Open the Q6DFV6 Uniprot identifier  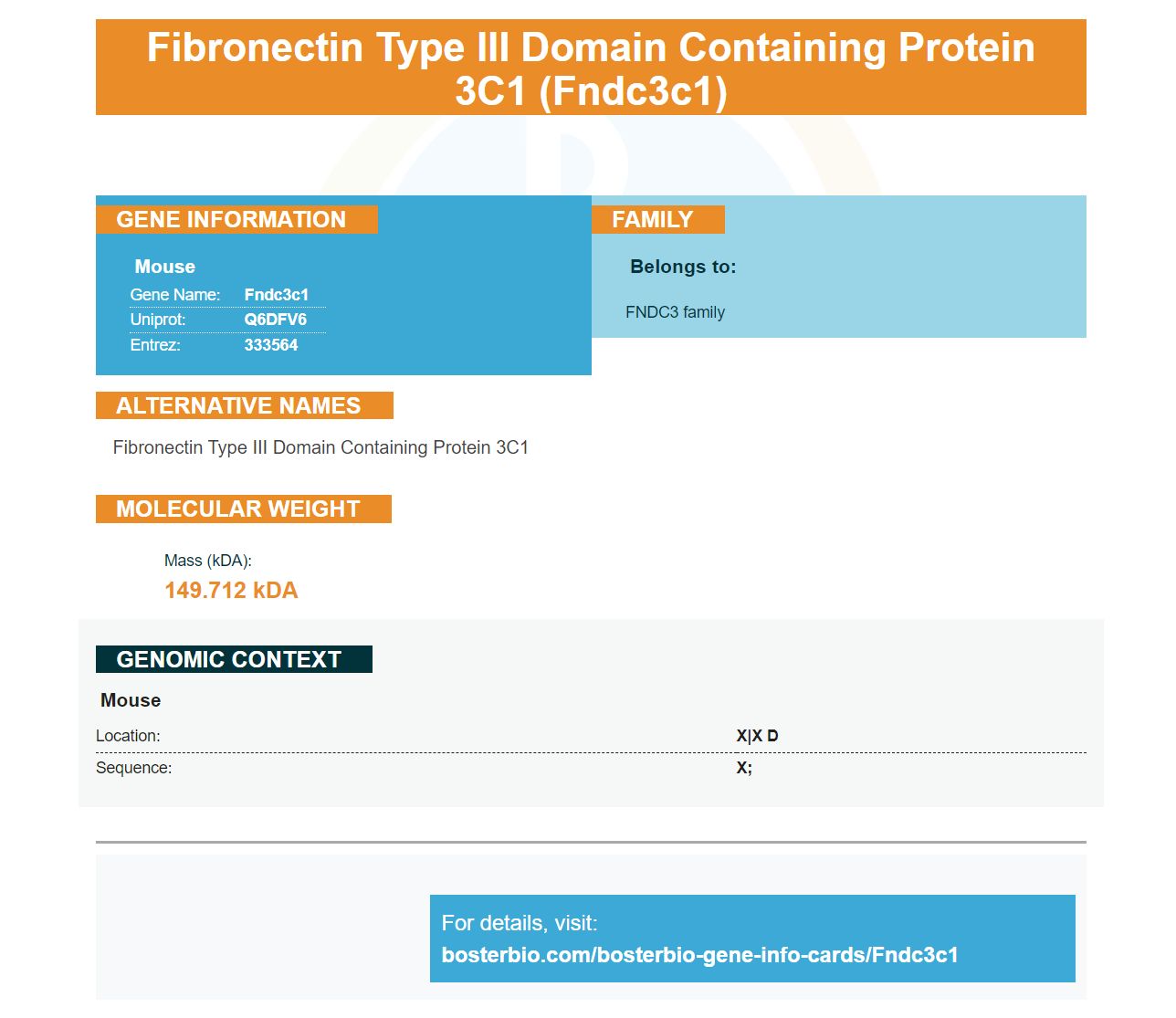[x=276, y=320]
